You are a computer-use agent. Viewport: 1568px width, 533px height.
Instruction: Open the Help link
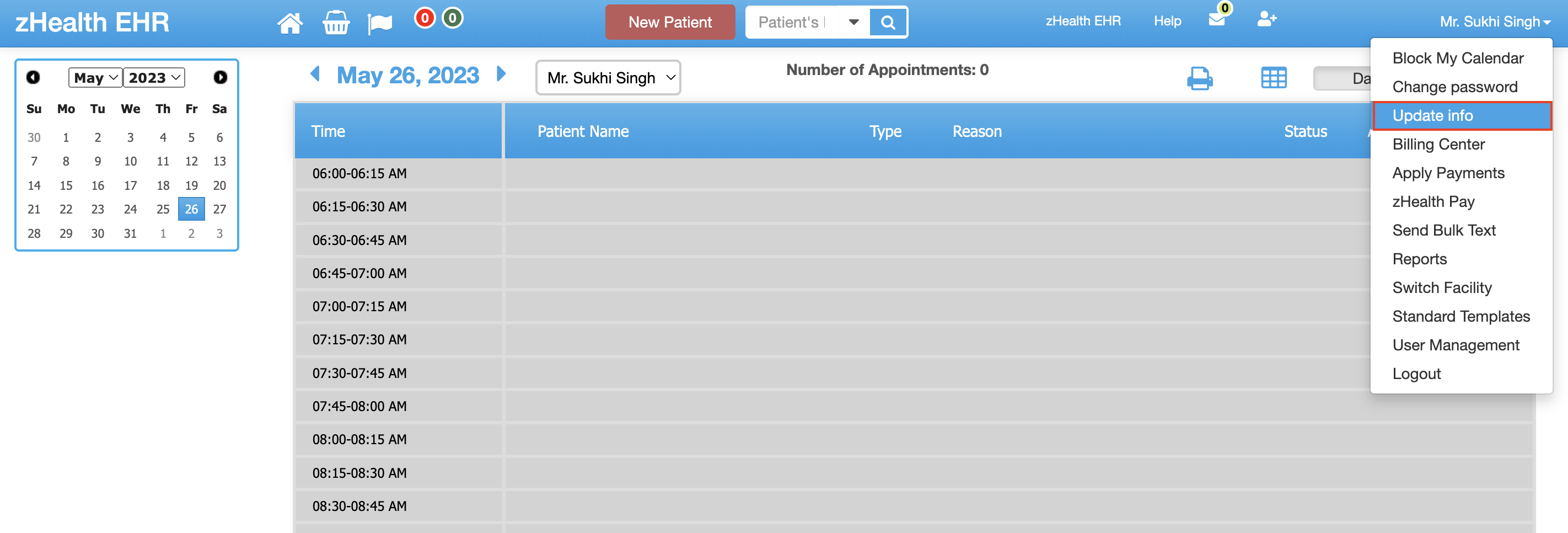coord(1167,22)
